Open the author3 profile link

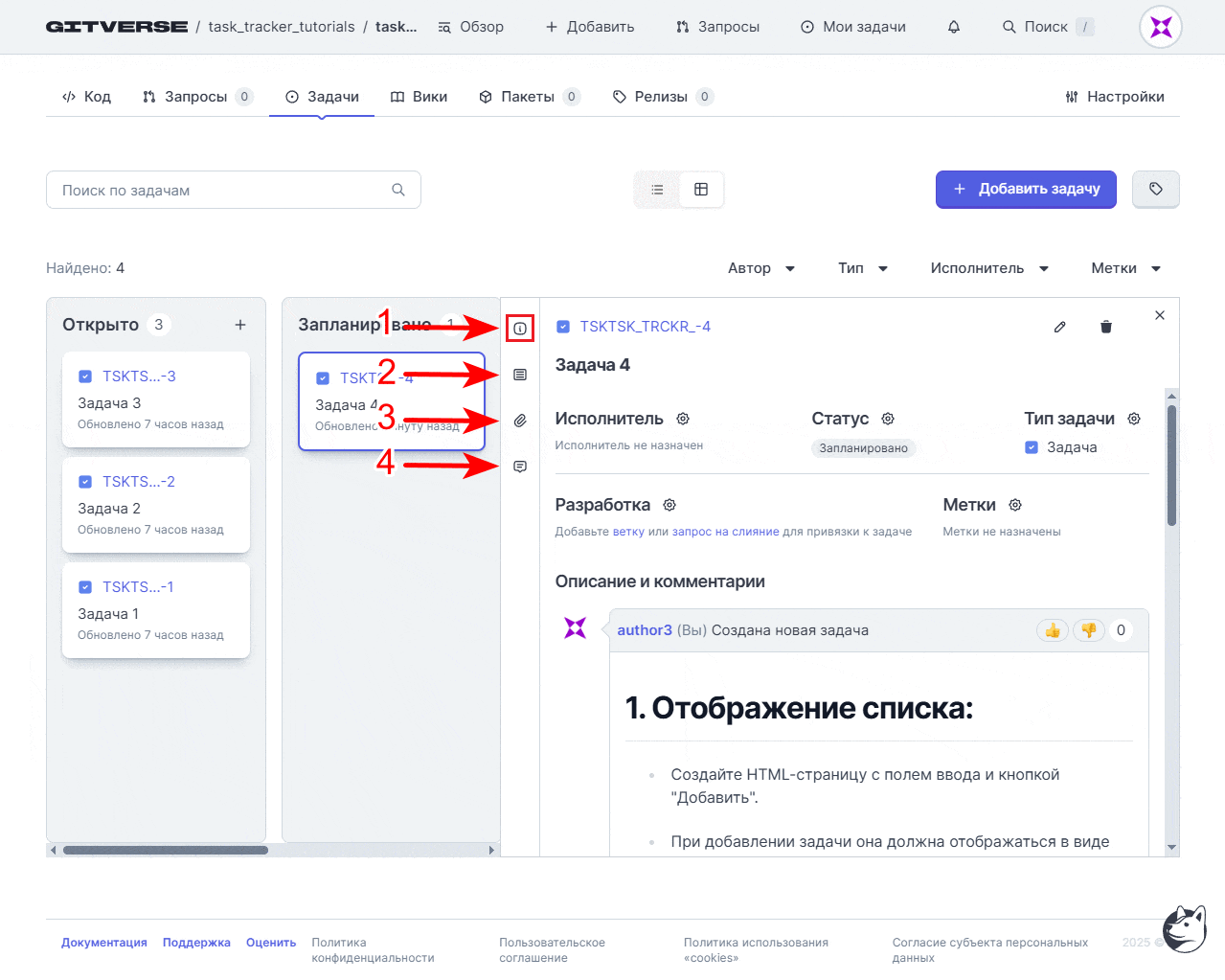tap(645, 630)
